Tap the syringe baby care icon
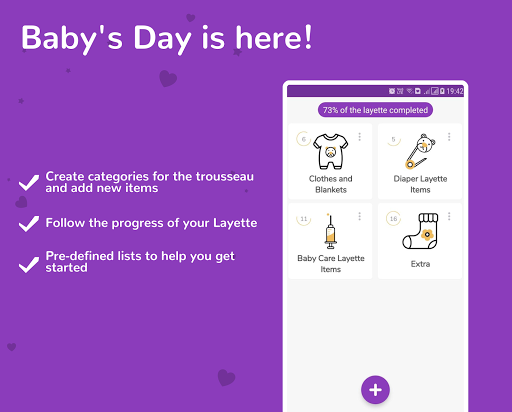 pos(330,231)
